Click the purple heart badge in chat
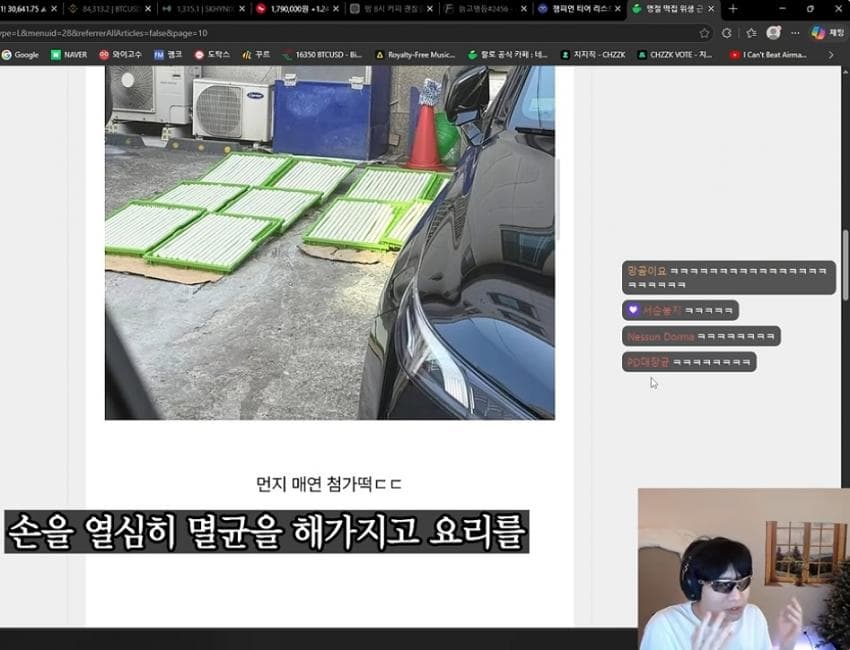 [633, 310]
